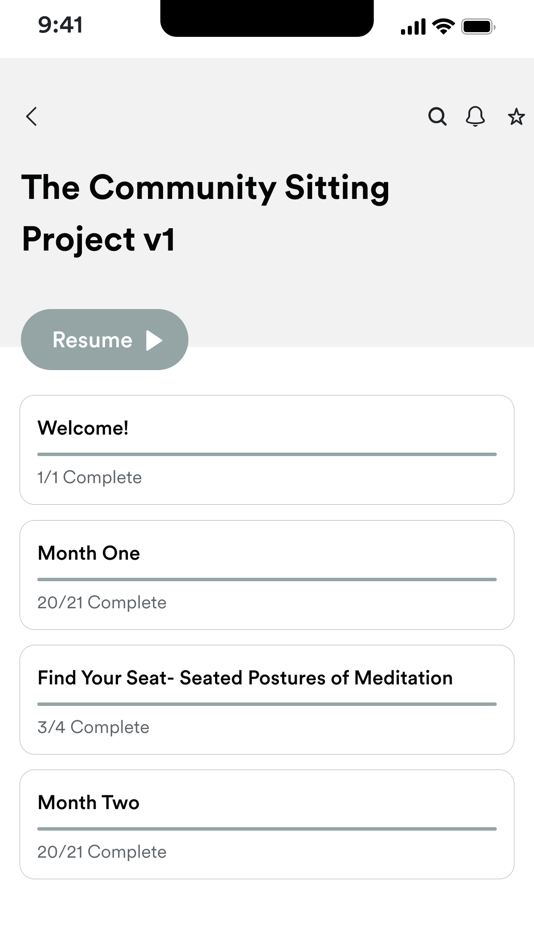Open the Welcome! section card

click(267, 450)
